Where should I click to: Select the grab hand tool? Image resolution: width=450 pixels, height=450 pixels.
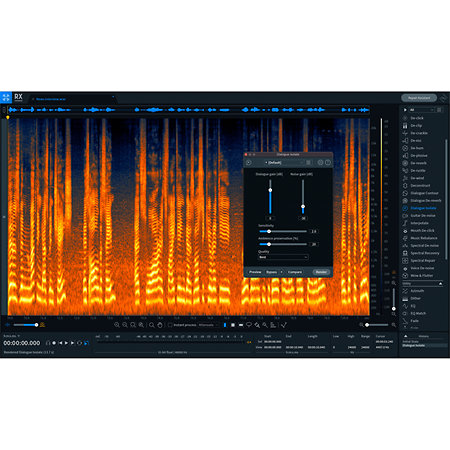click(160, 325)
